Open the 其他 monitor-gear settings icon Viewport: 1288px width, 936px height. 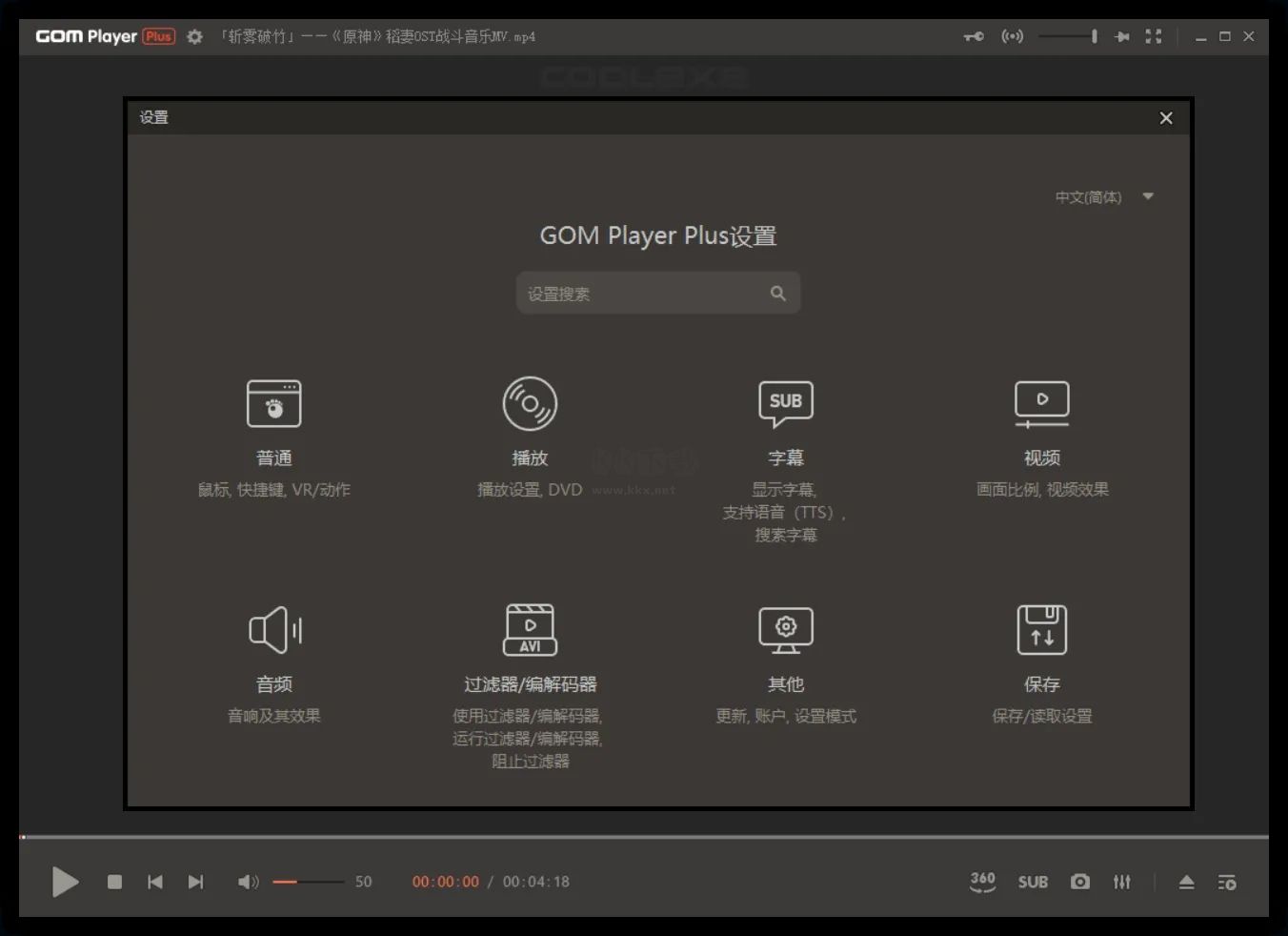tap(786, 630)
